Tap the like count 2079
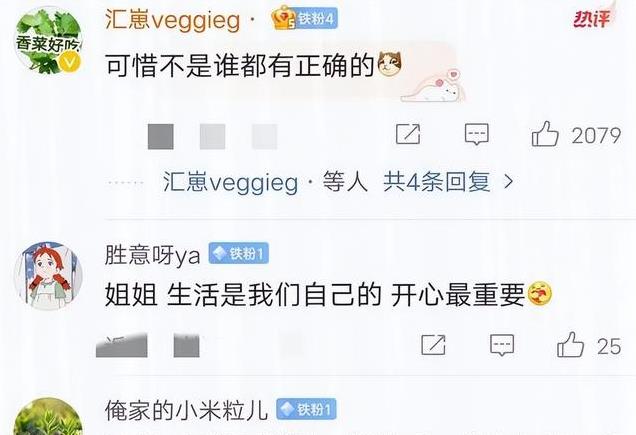This screenshot has height=435, width=636. point(596,135)
